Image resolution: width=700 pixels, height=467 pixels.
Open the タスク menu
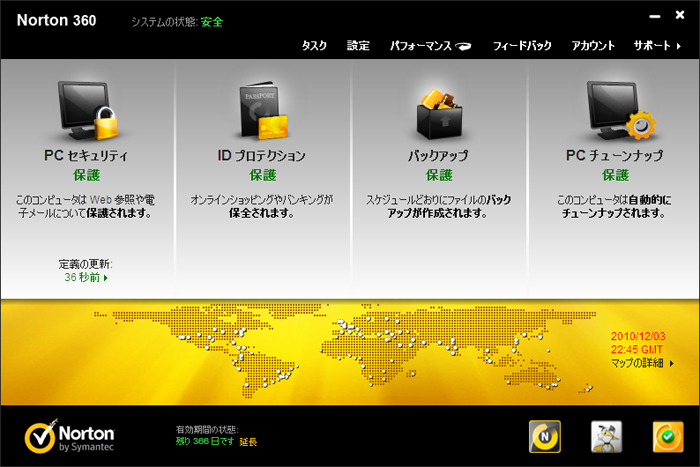click(314, 46)
